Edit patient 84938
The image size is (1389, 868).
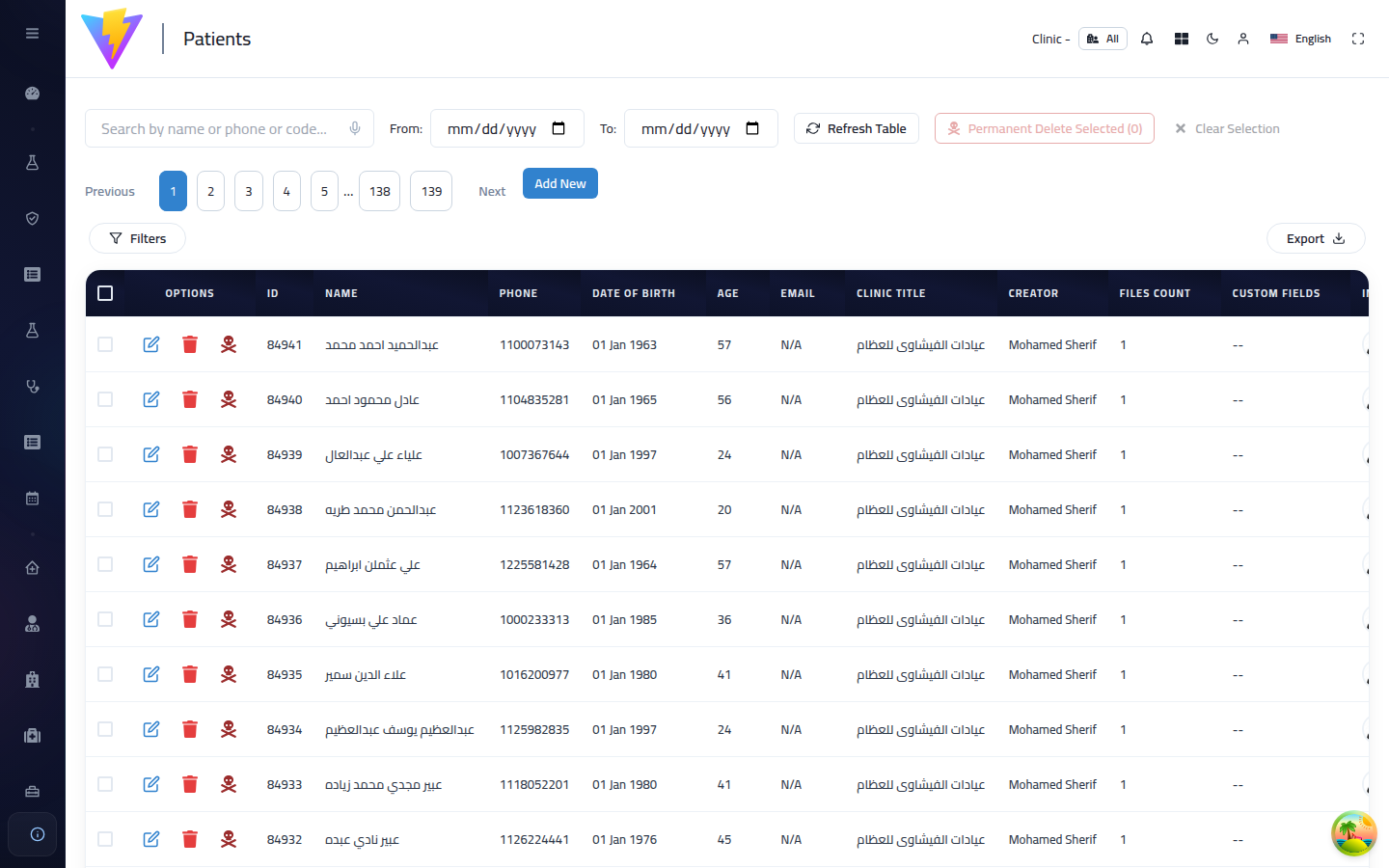point(151,509)
